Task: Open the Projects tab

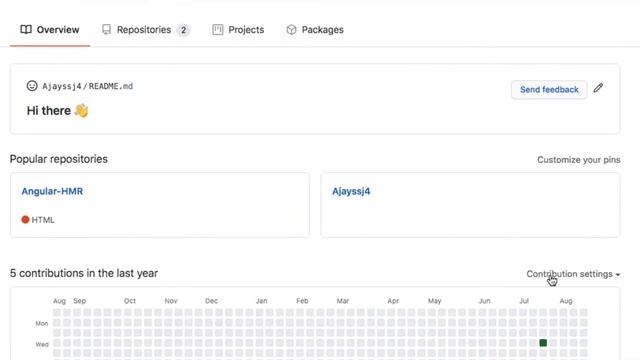Action: pyautogui.click(x=238, y=30)
